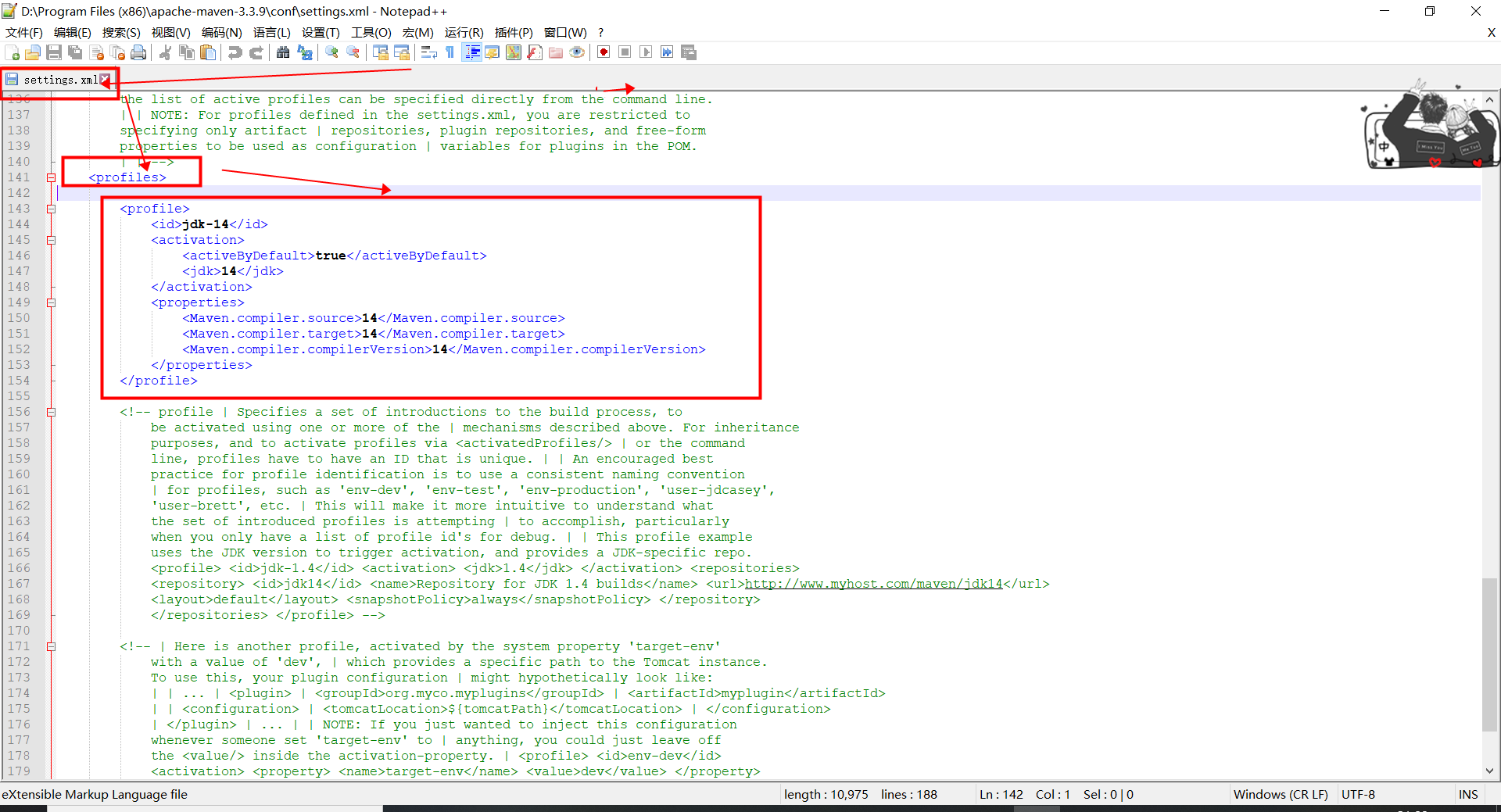Paste using the clipboard toolbar icon
Screen dimensions: 1501x812
click(208, 52)
